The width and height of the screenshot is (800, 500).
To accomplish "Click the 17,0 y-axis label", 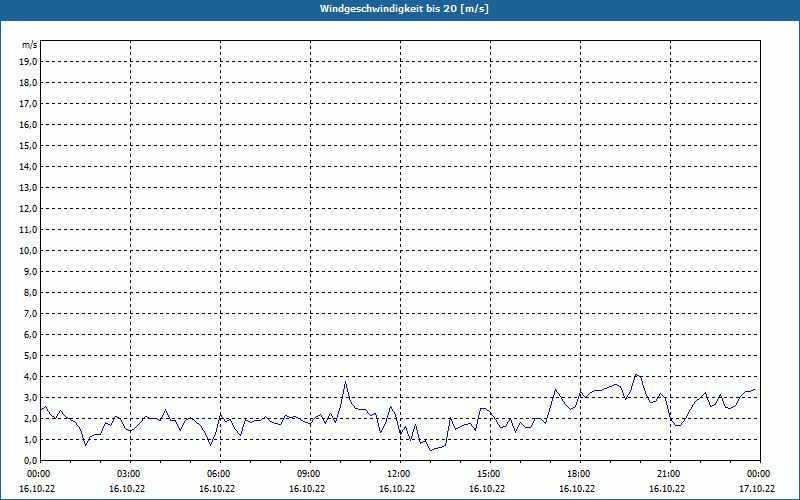I will (x=29, y=104).
